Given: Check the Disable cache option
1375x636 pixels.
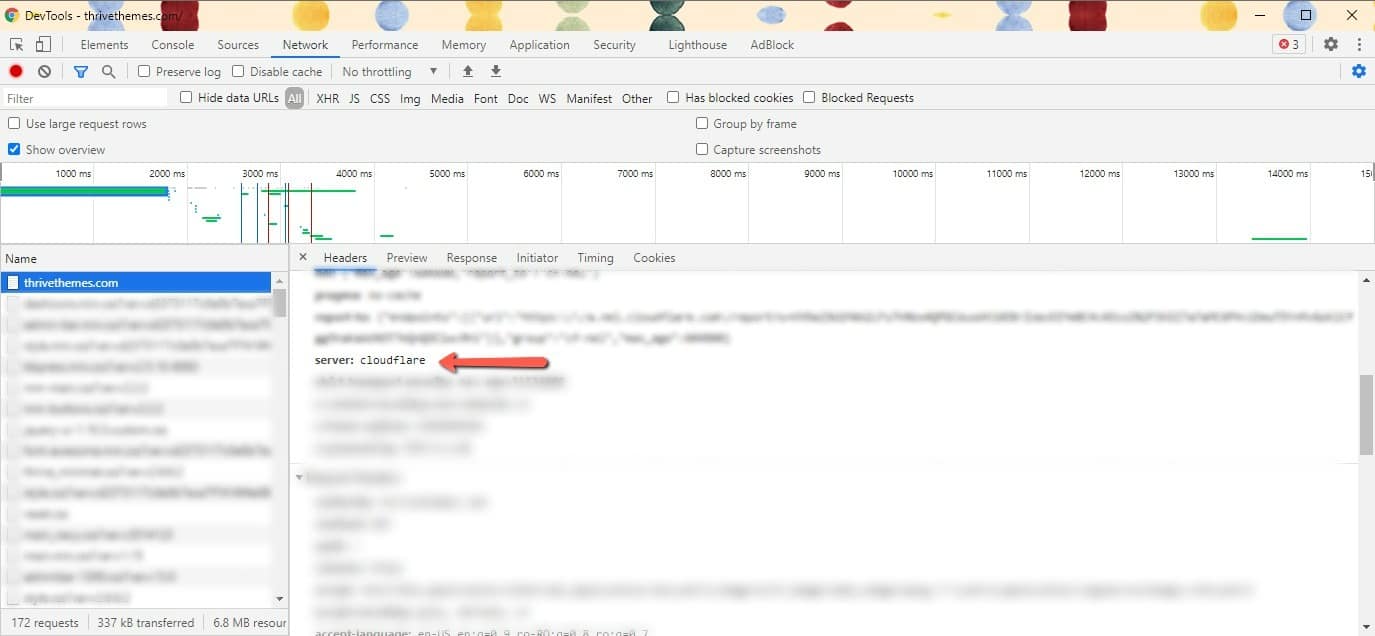Looking at the screenshot, I should tap(238, 72).
